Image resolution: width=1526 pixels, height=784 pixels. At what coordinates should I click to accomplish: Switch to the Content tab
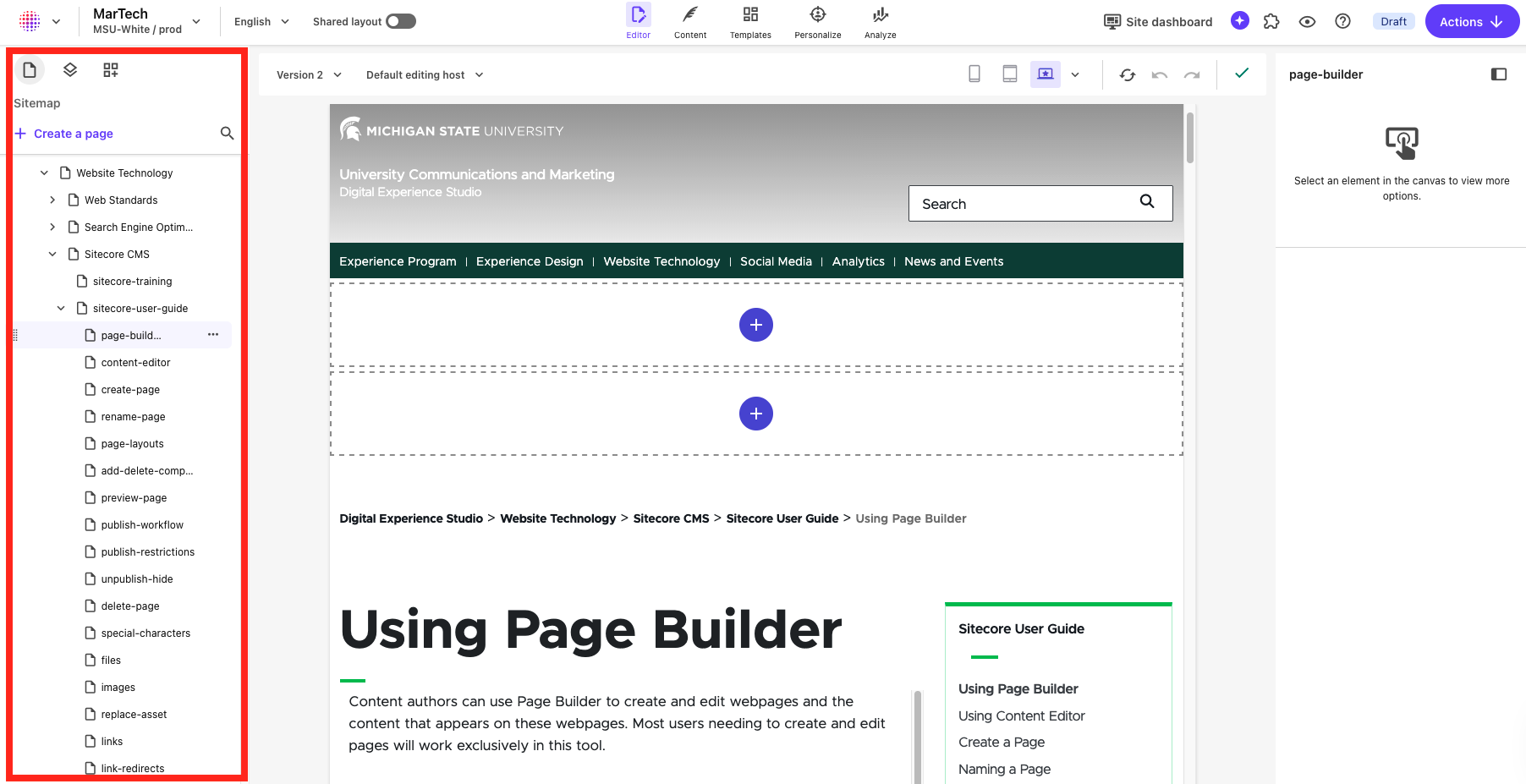point(690,22)
